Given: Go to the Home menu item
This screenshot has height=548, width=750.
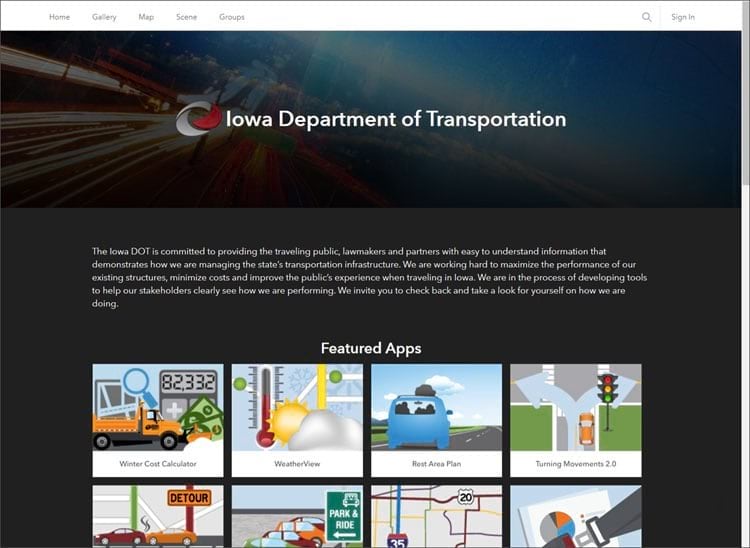Looking at the screenshot, I should click(59, 17).
